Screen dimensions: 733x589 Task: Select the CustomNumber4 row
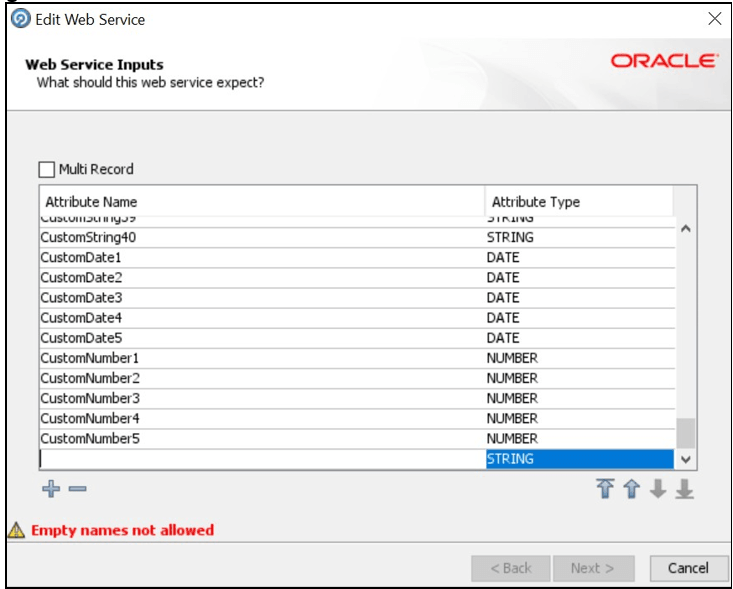click(358, 418)
